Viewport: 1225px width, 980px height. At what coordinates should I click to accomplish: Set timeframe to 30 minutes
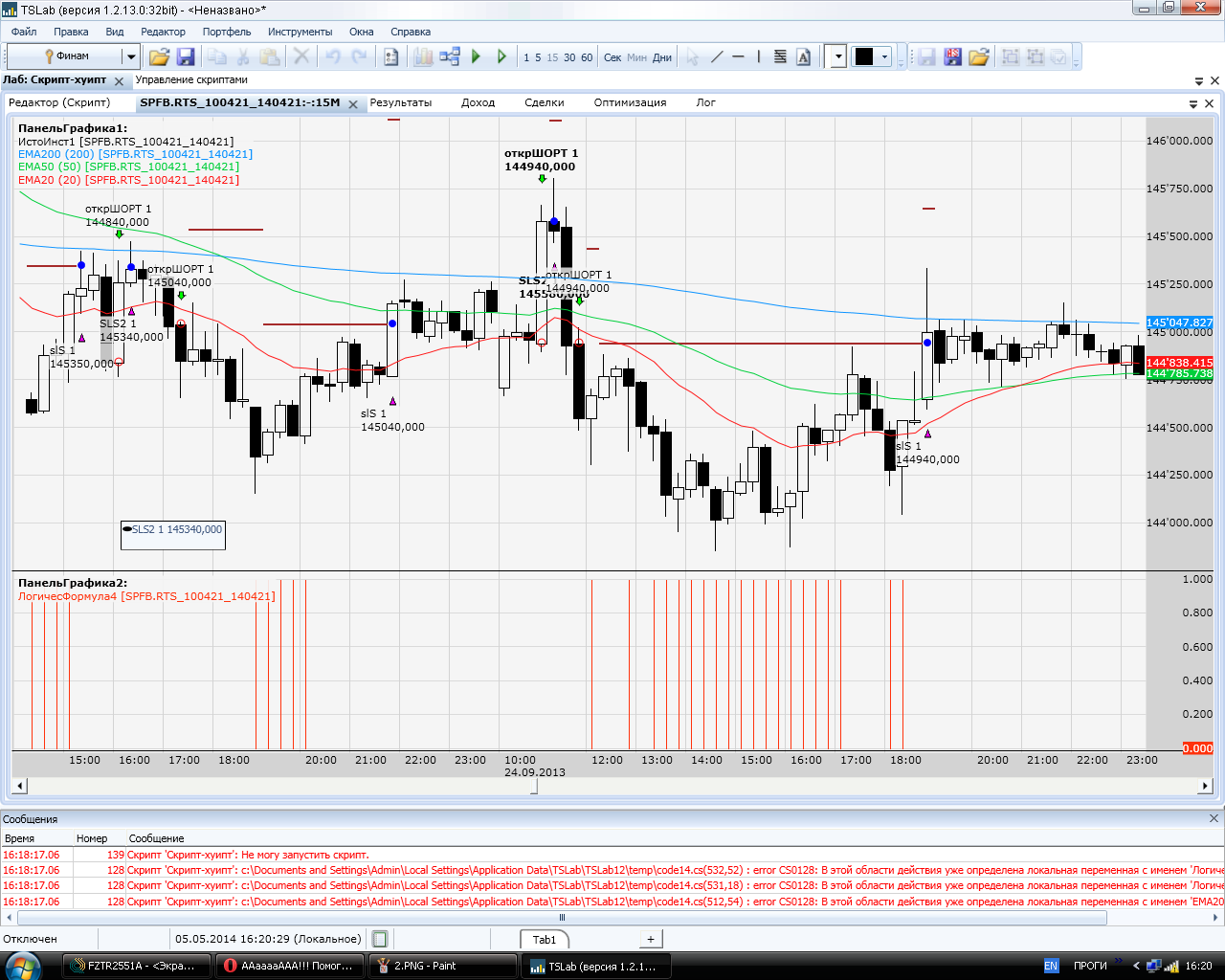569,57
